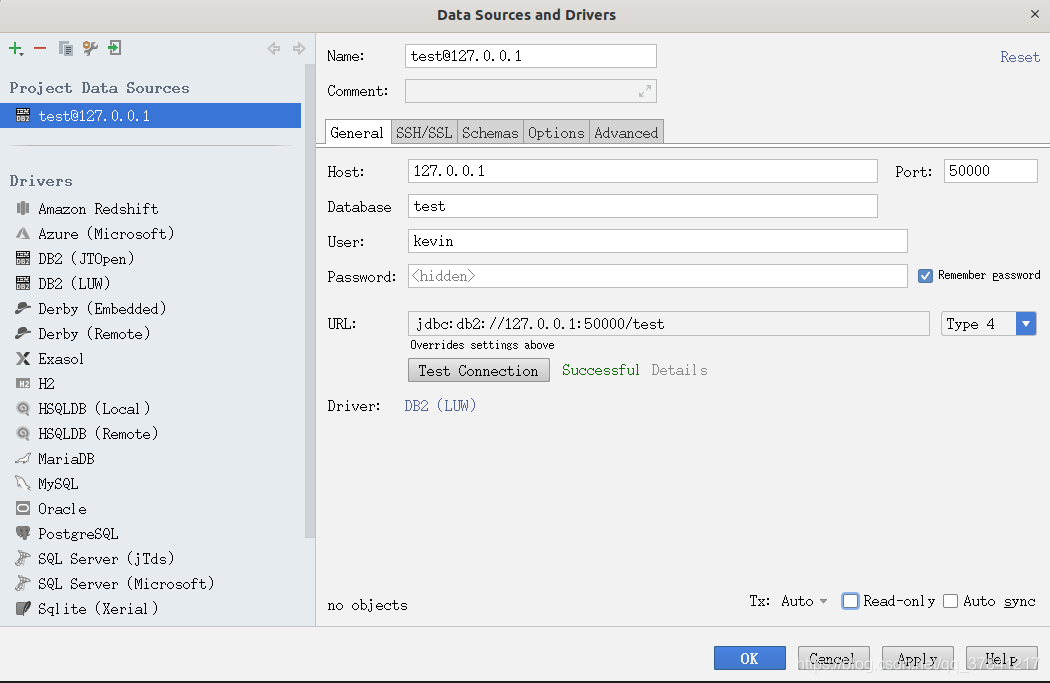Confirm with the OK button
1050x683 pixels.
[749, 658]
